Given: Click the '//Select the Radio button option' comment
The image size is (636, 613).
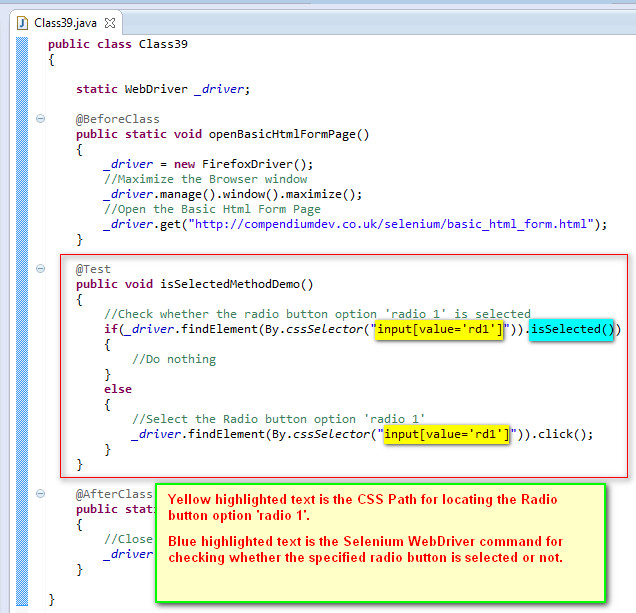Looking at the screenshot, I should pos(278,419).
